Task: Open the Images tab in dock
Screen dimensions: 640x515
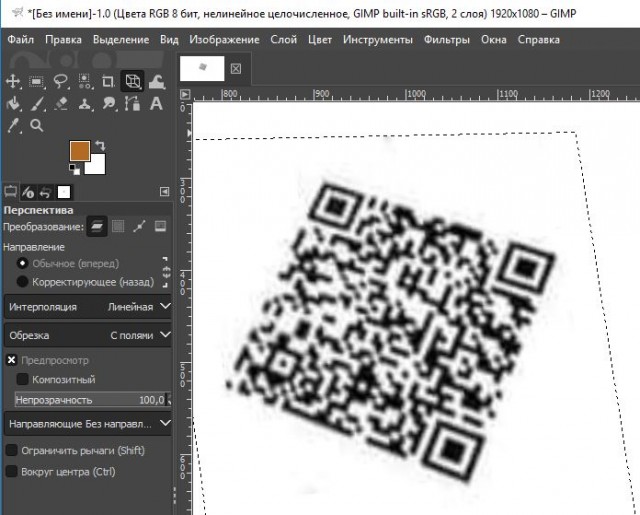Action: pos(64,192)
